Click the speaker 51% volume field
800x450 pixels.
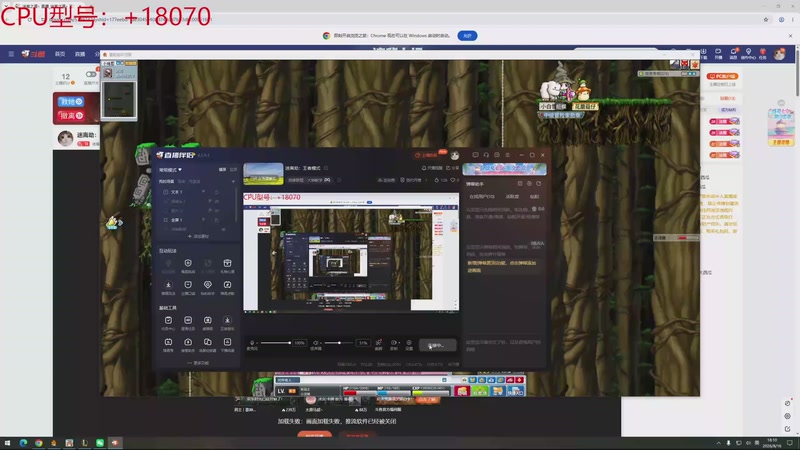363,343
